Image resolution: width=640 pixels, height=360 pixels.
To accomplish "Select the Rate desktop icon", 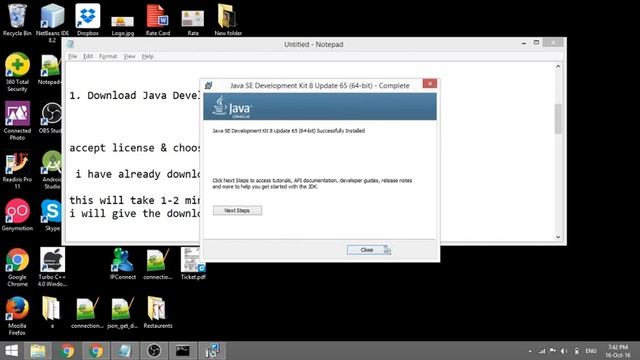I will click(x=193, y=23).
